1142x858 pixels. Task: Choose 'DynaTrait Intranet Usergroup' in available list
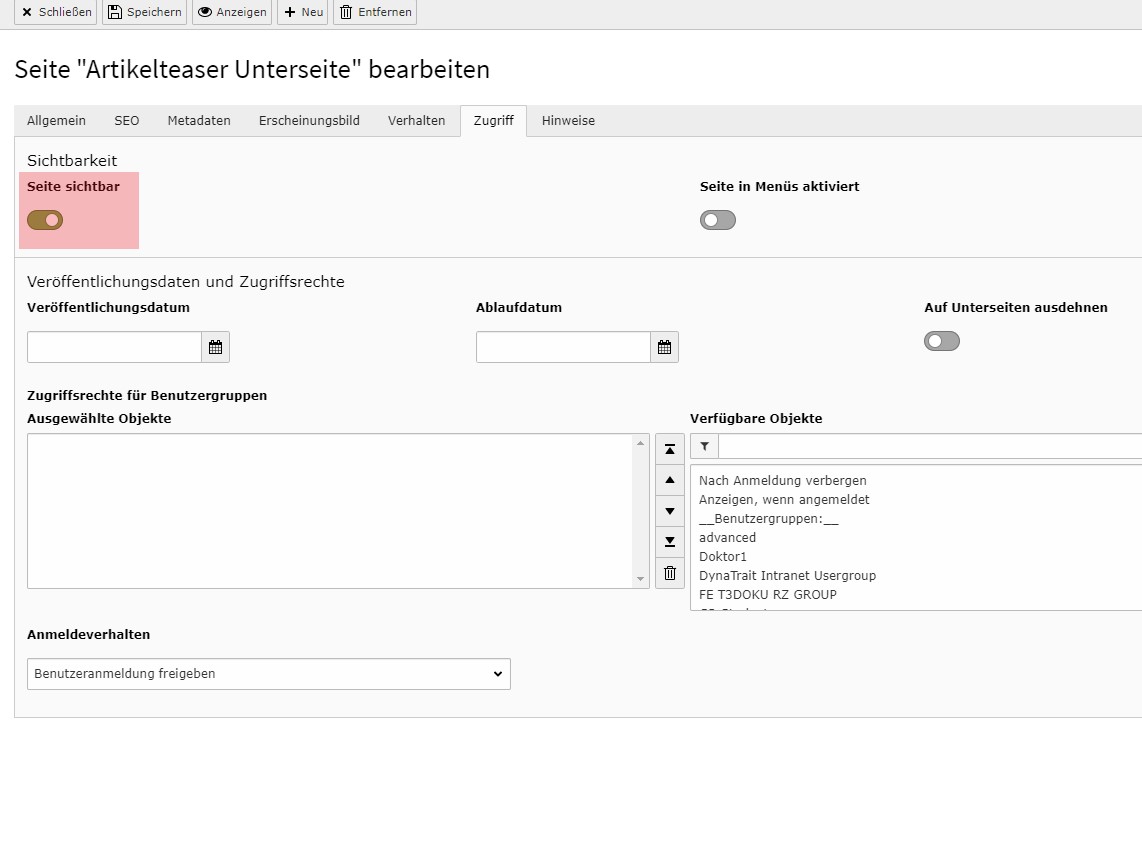787,576
